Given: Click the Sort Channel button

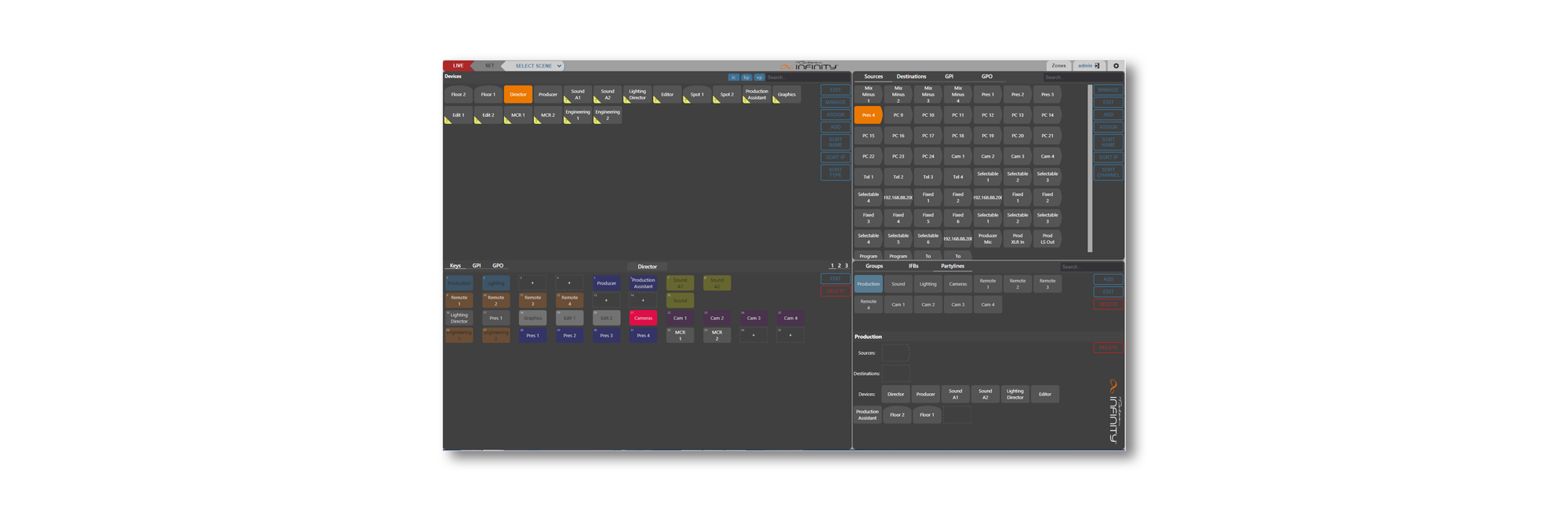Looking at the screenshot, I should (x=1108, y=173).
